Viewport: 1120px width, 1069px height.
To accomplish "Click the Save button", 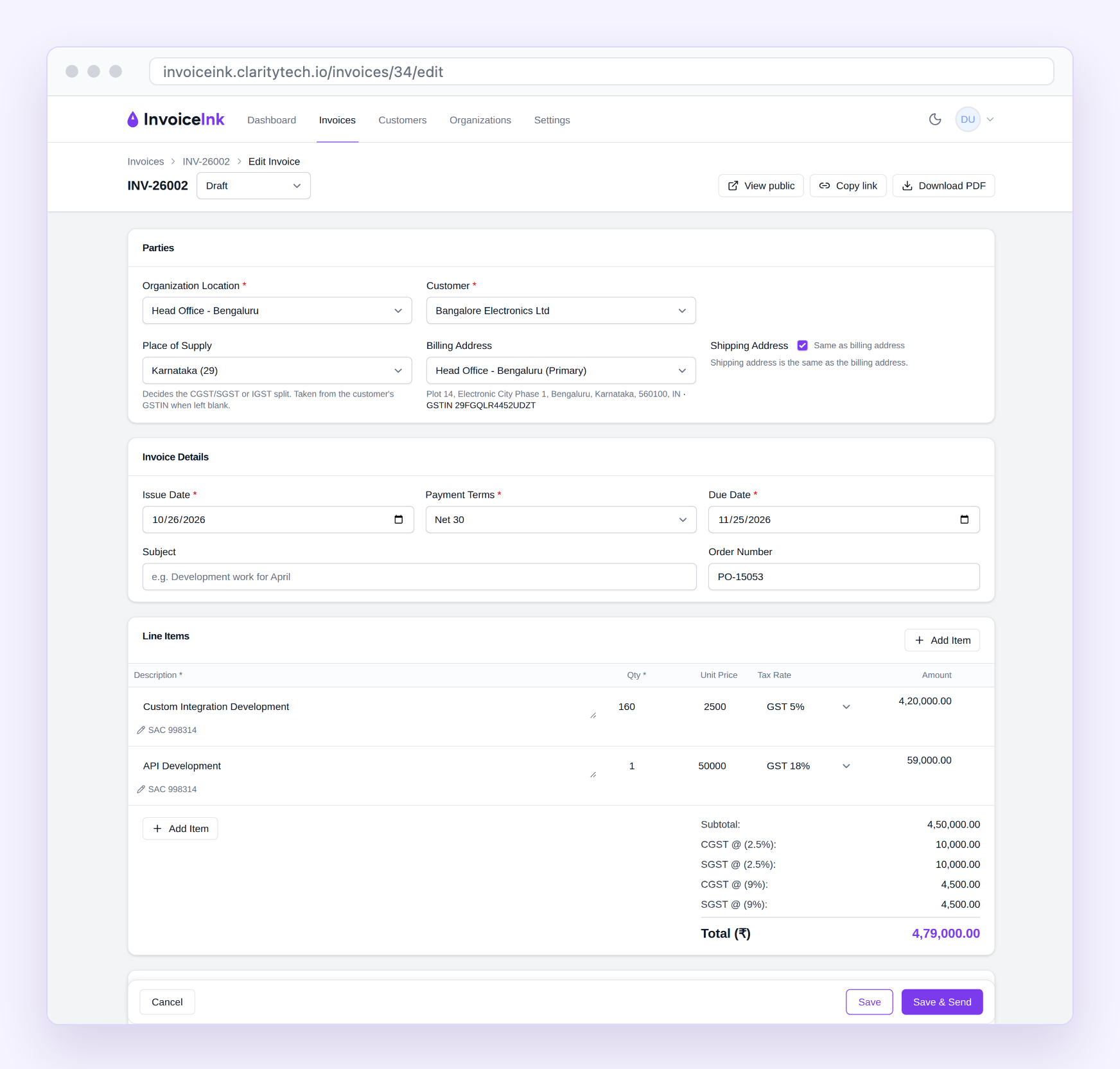I will click(x=870, y=1002).
